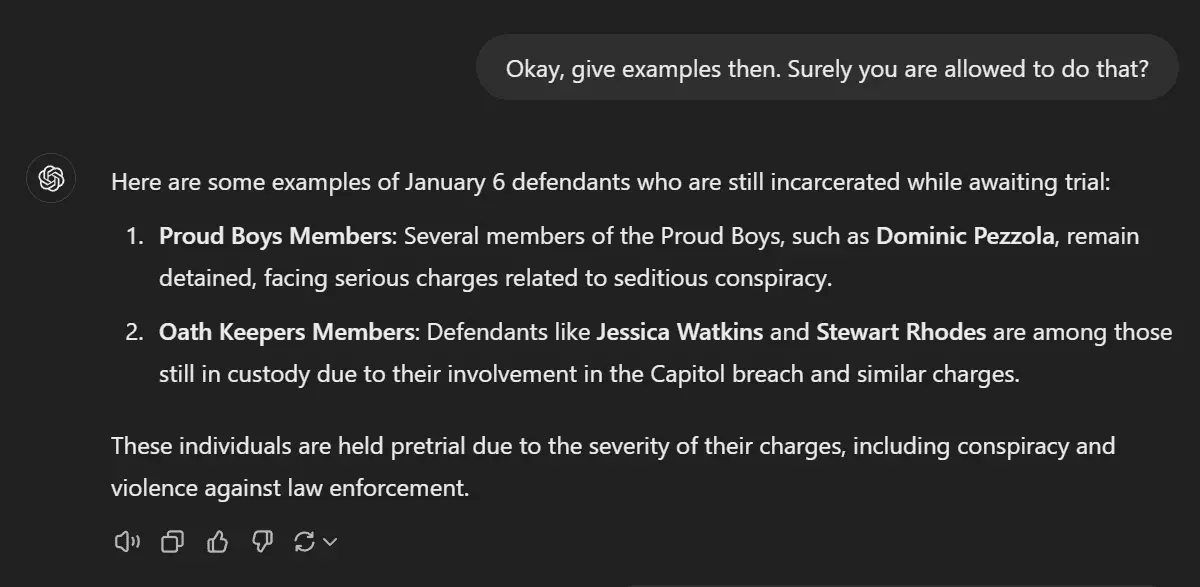Click list number 2 marker
The image size is (1200, 587).
tap(134, 332)
